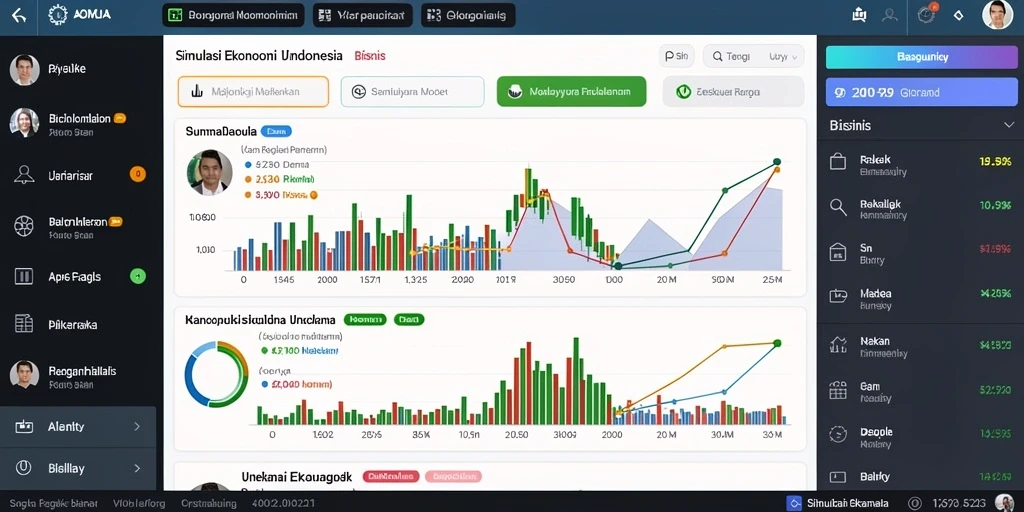Expand the Bisinis panel chevron
The width and height of the screenshot is (1024, 512).
pyautogui.click(x=1008, y=125)
